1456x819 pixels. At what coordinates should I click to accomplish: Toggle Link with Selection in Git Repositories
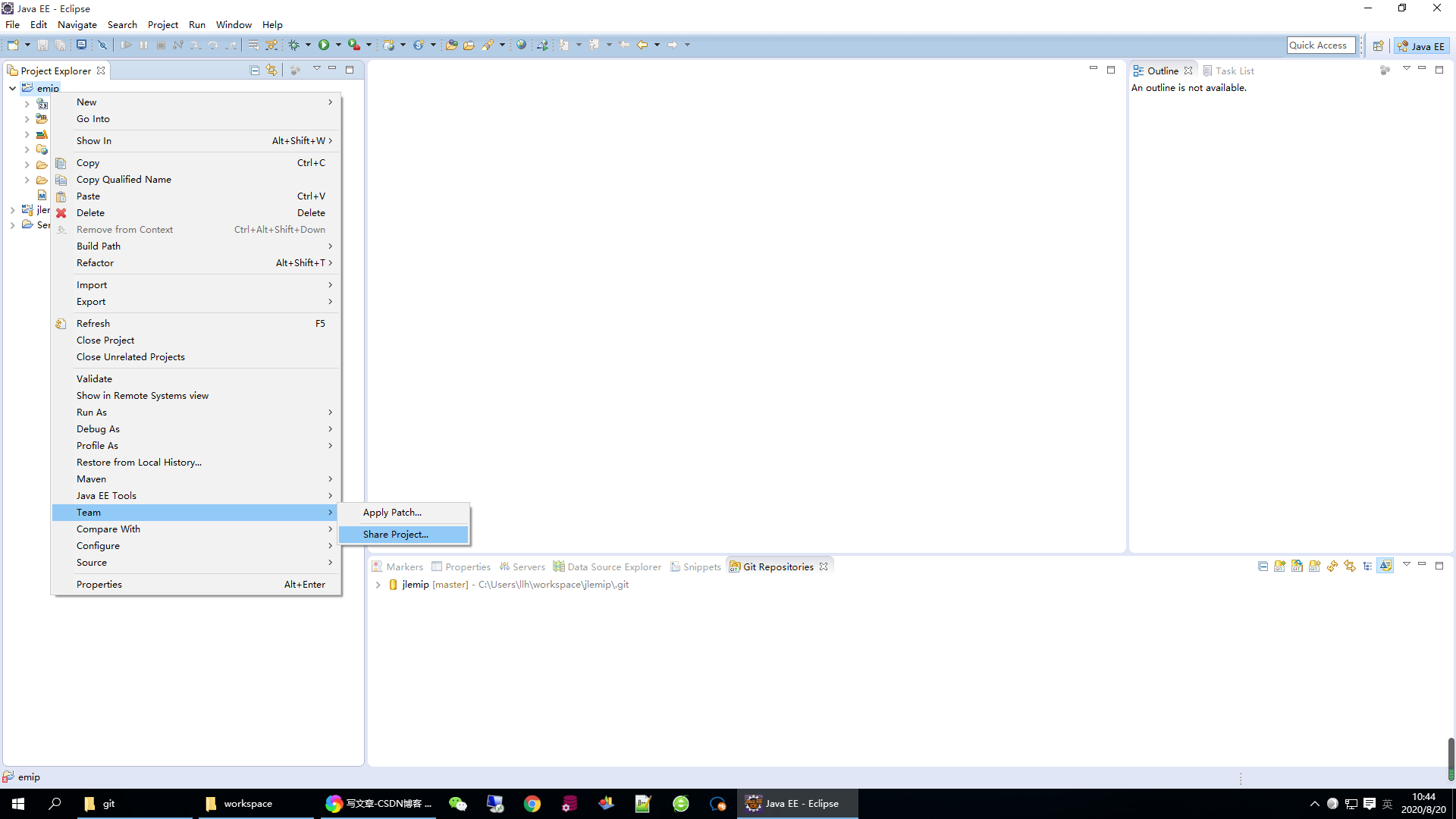click(1350, 566)
